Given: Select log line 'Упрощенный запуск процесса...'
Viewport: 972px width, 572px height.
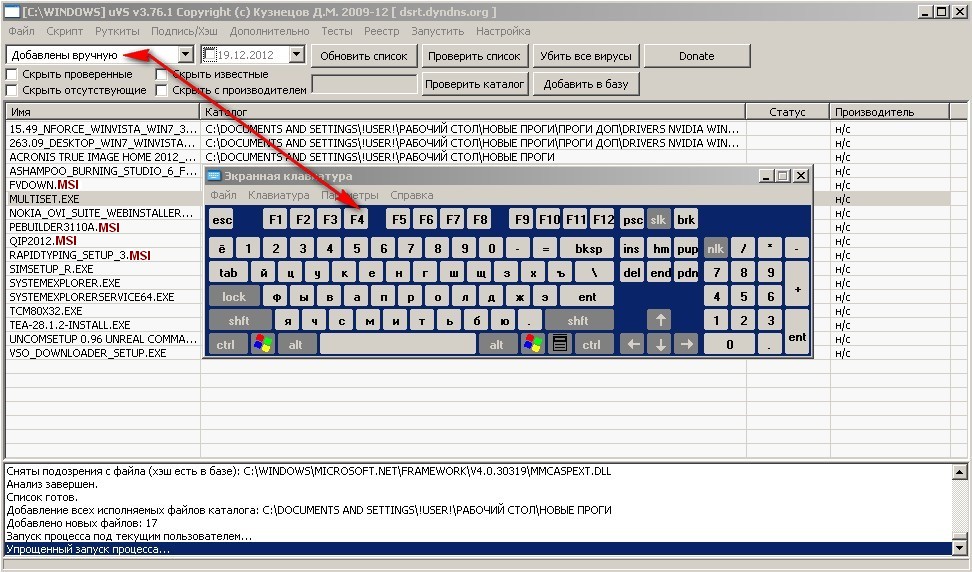Looking at the screenshot, I should 478,549.
